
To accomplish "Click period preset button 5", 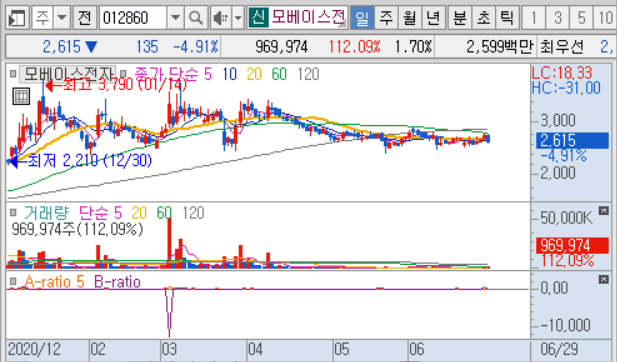I will (581, 18).
